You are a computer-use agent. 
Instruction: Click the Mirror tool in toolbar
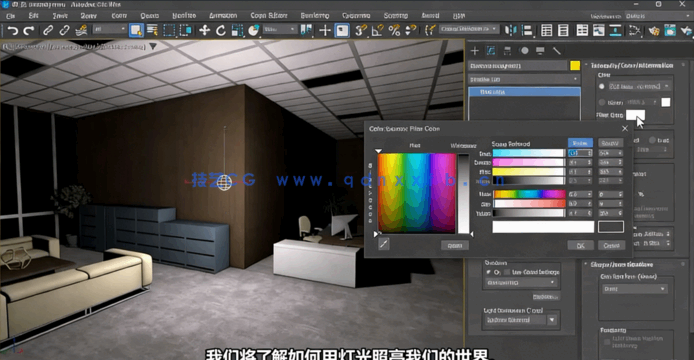click(x=510, y=31)
